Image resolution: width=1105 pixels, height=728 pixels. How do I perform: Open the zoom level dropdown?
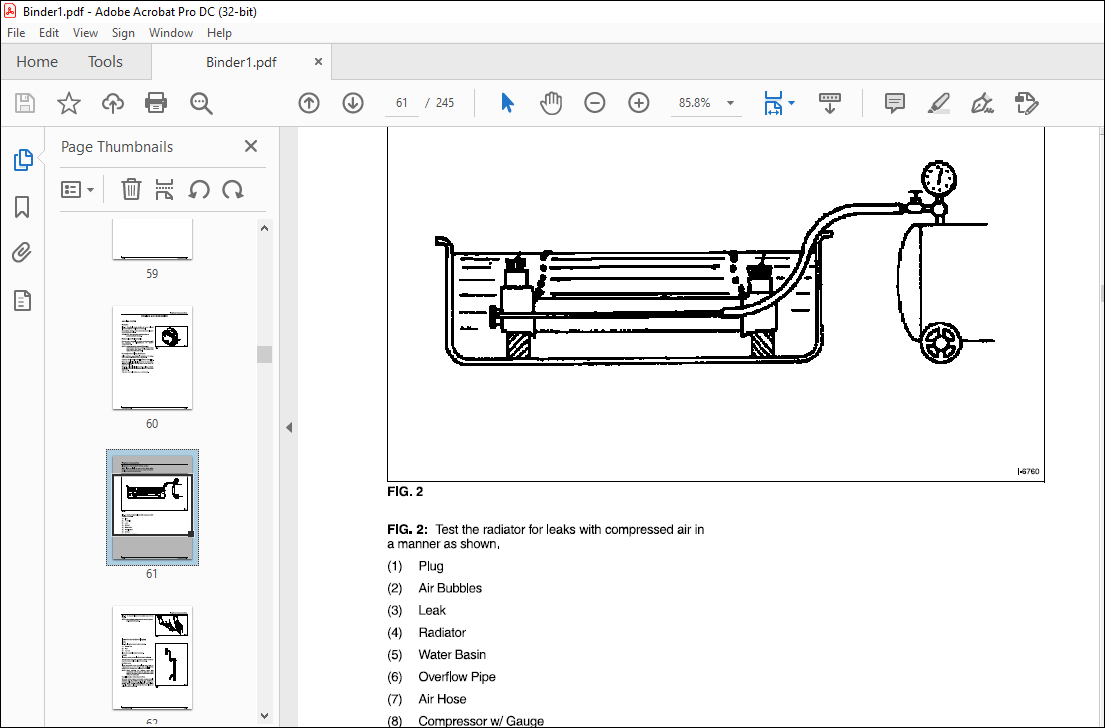point(731,103)
